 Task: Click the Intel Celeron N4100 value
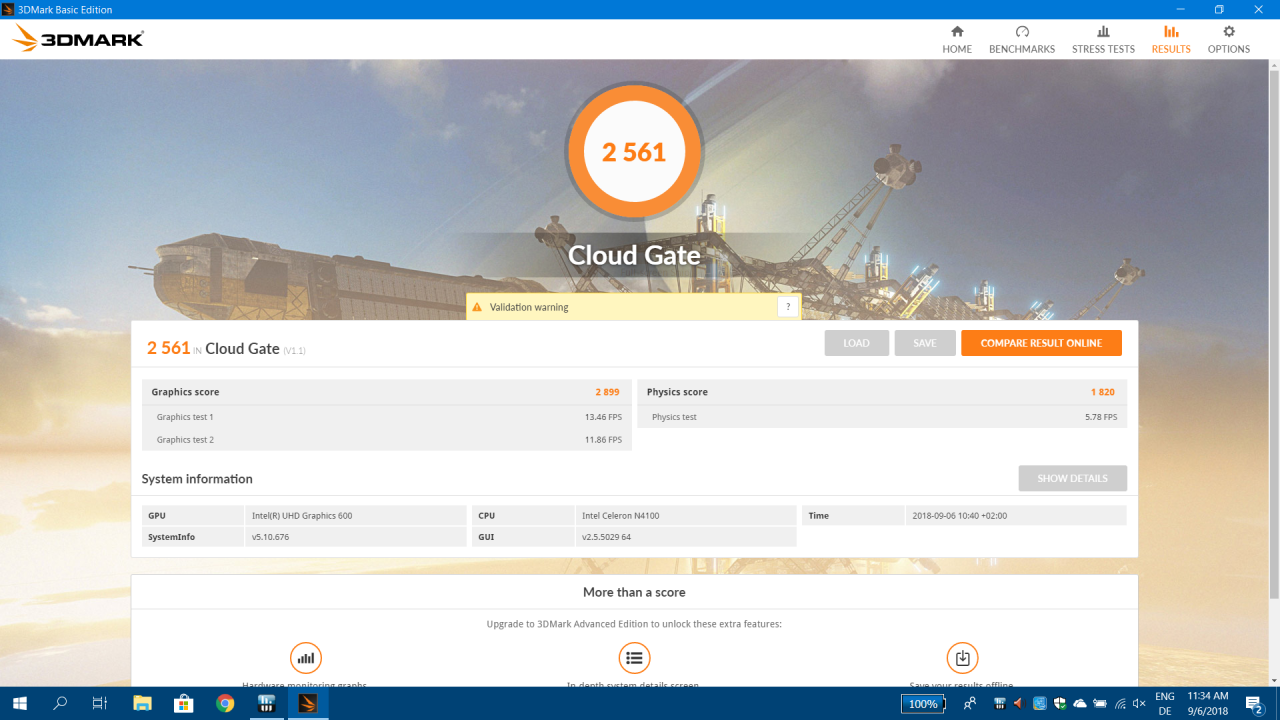[x=621, y=516]
